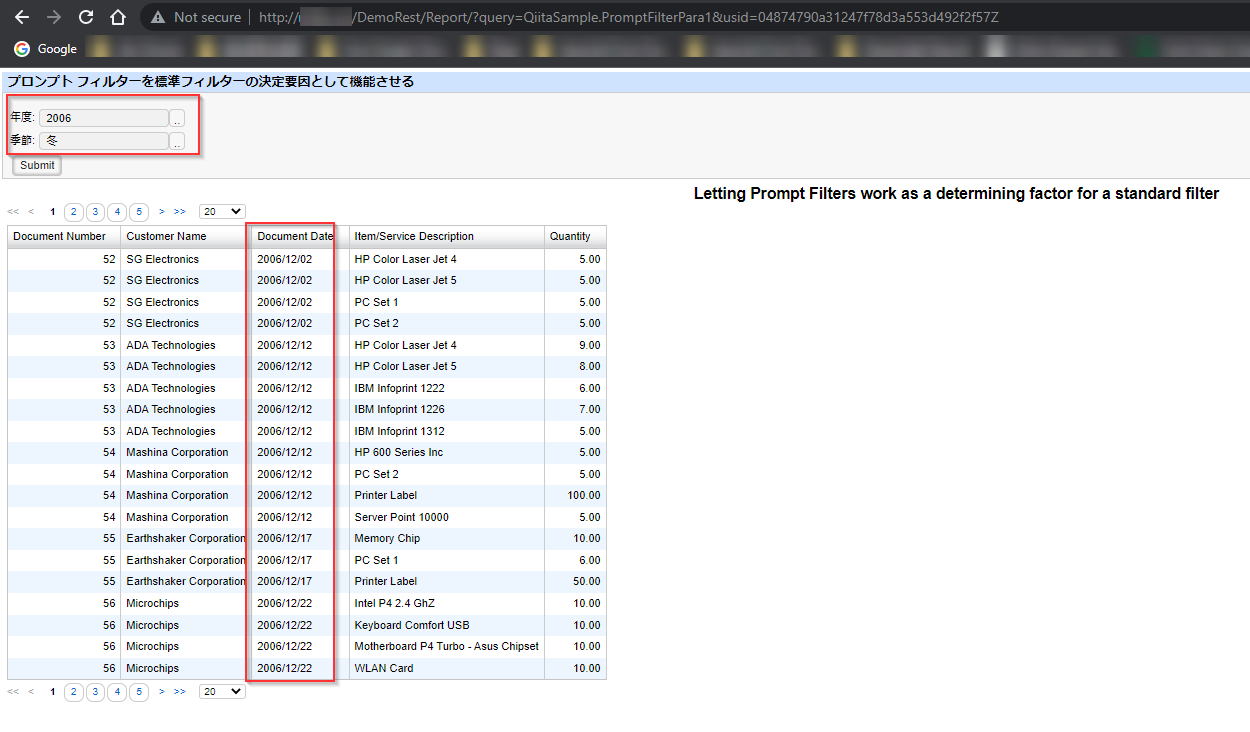Click the Keyboard Comfort USB cell
Screen dimensions: 1250x732
coord(446,625)
